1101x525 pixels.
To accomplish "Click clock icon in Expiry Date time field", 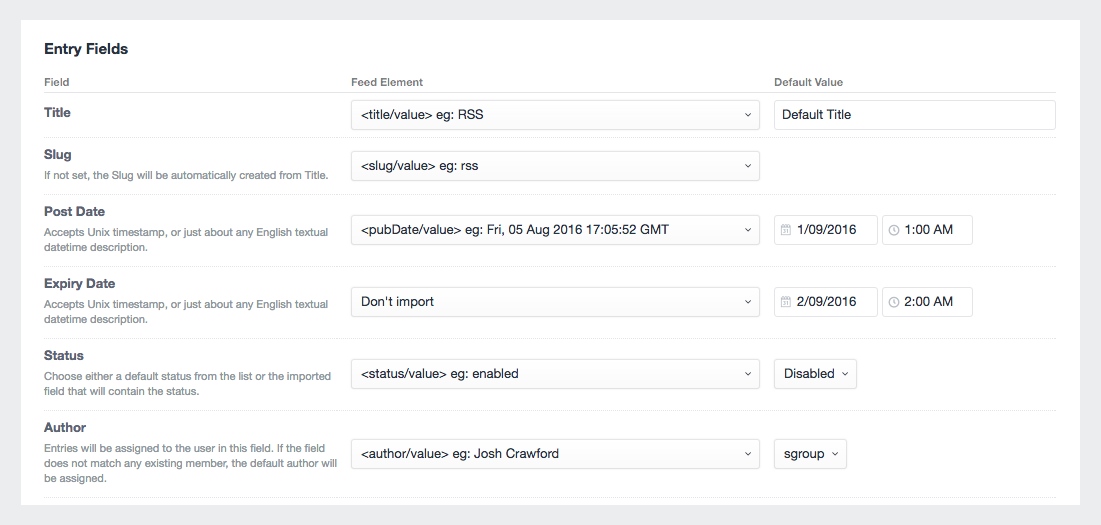I will [x=893, y=302].
